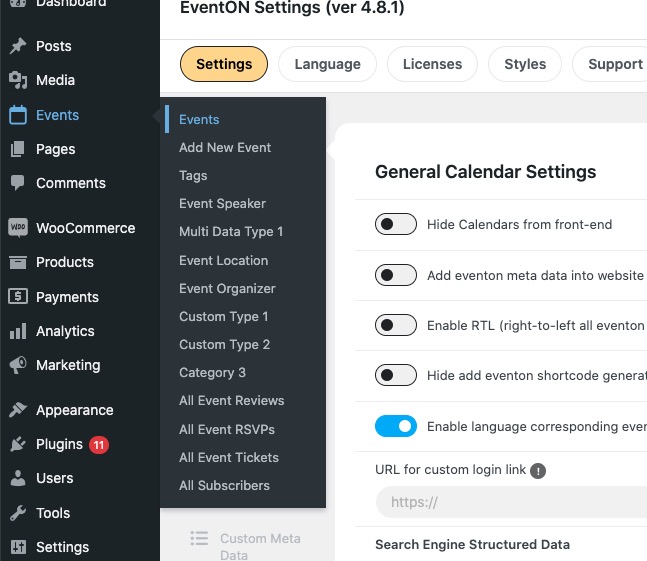
Task: Toggle Hide add eventon shortcode generator switch
Action: coord(395,375)
